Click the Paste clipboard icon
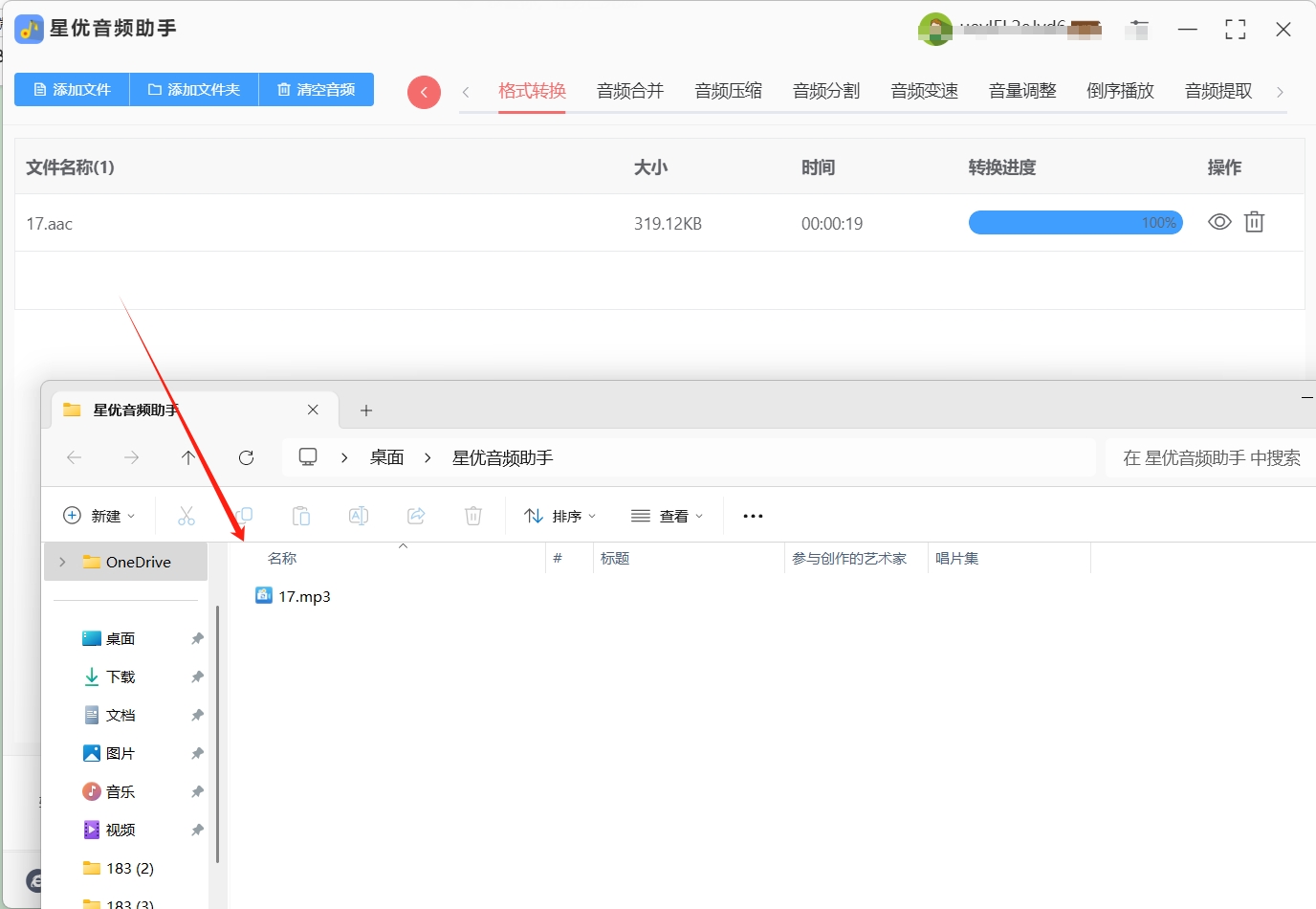The image size is (1316, 909). point(301,516)
